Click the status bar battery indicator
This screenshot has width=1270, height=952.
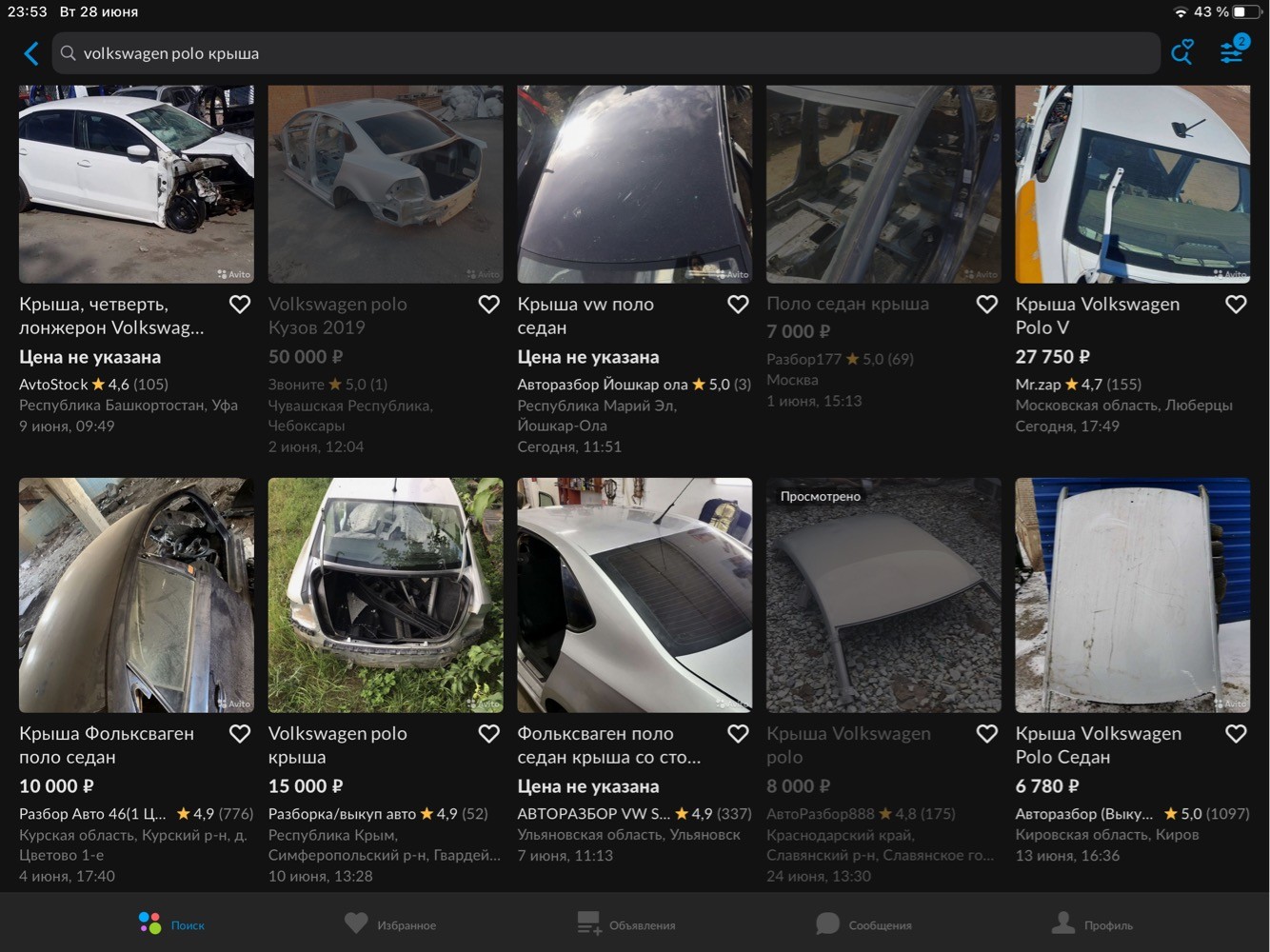(1245, 11)
